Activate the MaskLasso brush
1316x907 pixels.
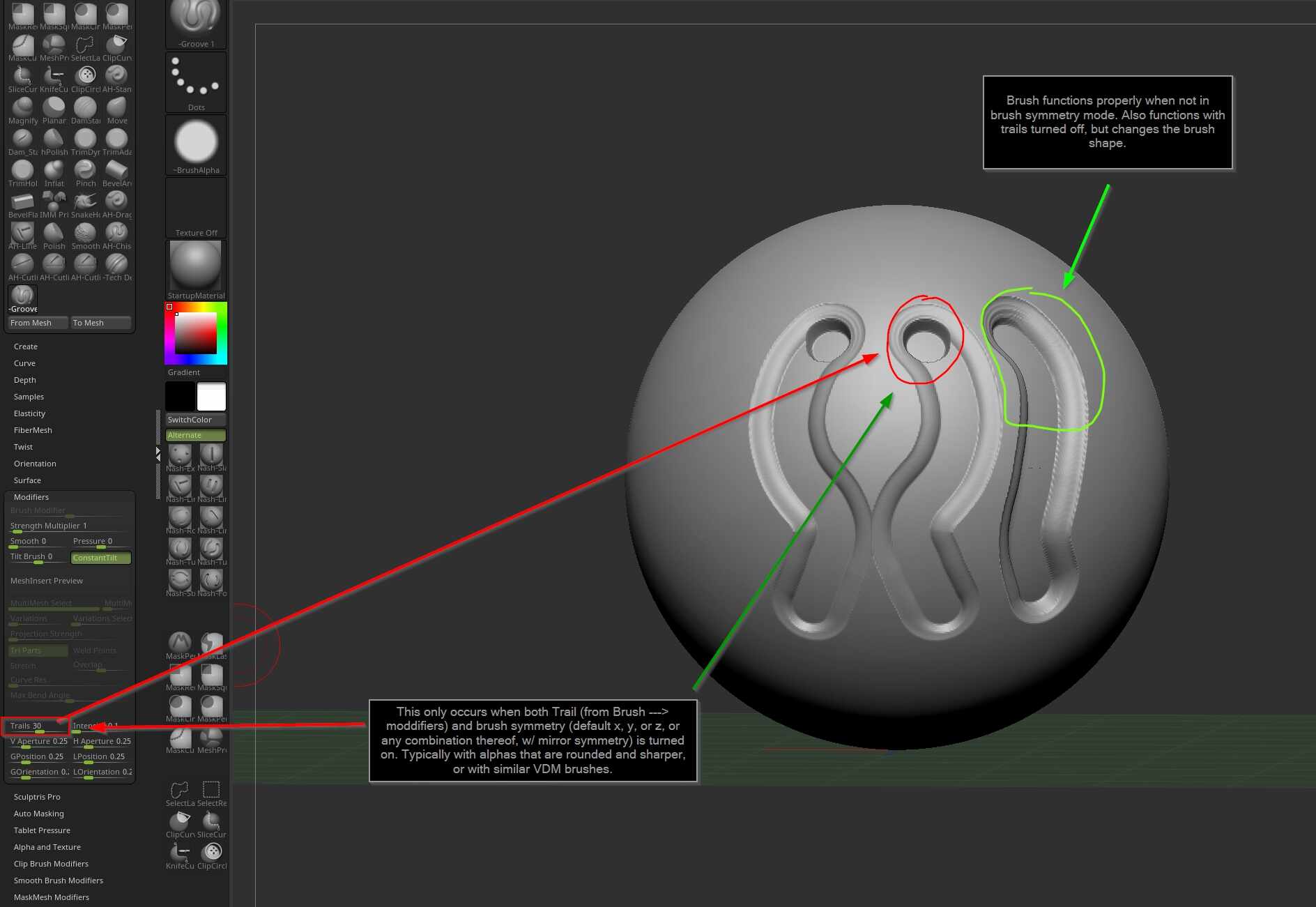tap(211, 646)
